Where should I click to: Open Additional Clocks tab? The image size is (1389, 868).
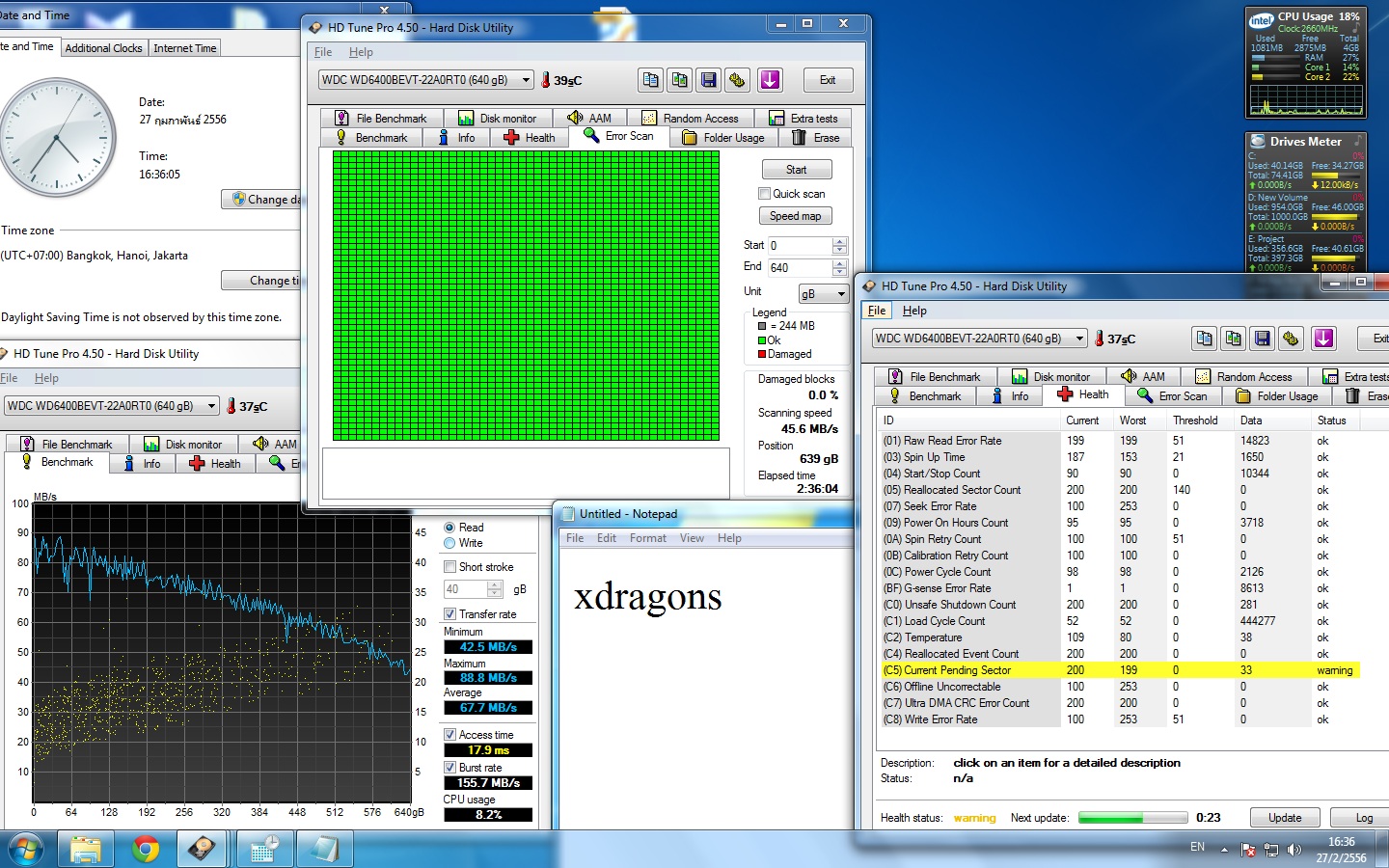(103, 48)
